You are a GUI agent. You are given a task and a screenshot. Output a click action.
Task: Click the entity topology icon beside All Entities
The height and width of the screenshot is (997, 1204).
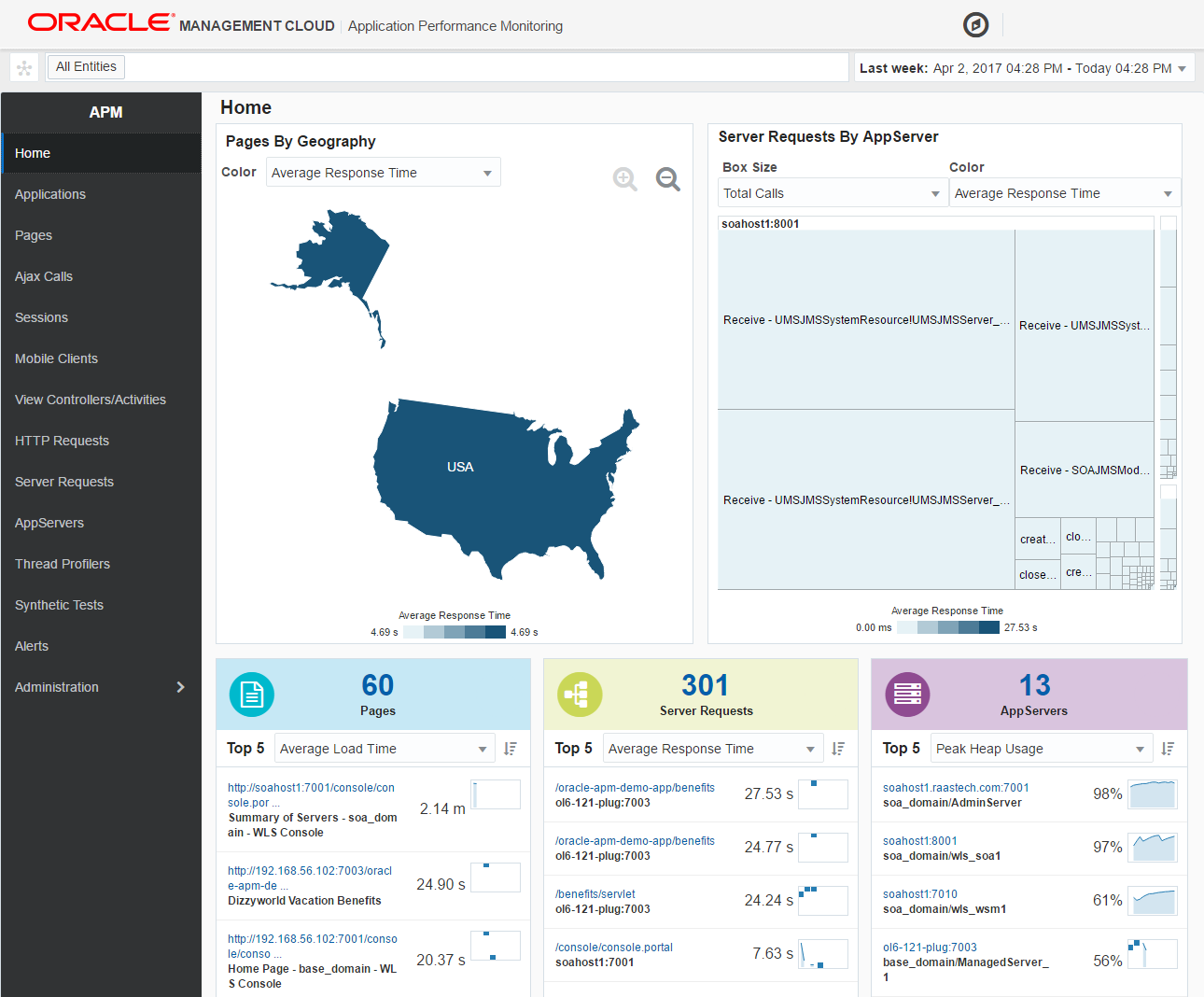[x=24, y=66]
